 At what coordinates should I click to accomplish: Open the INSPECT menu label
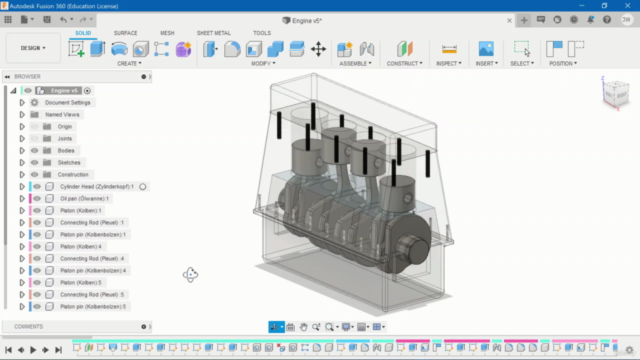click(449, 64)
